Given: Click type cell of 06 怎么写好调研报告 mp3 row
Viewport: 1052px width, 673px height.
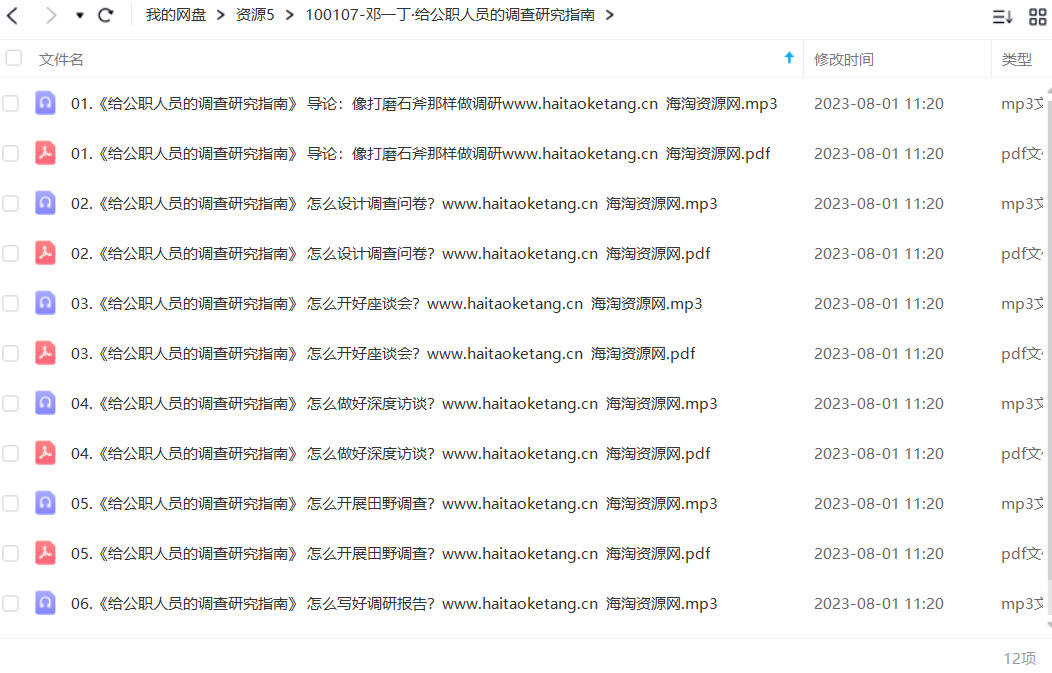Looking at the screenshot, I should click(1022, 604).
